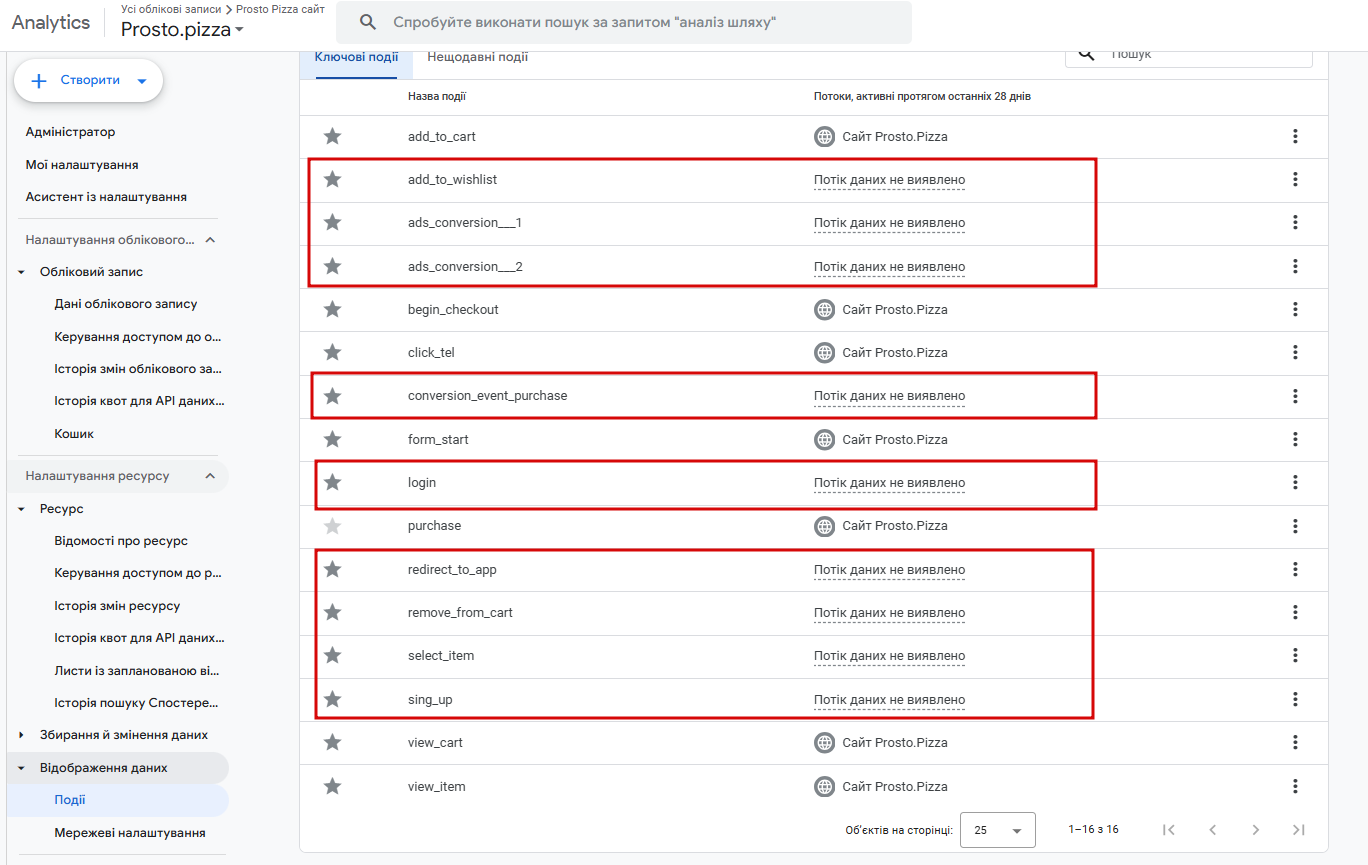
Task: Click the search magnifier icon in top bar
Action: [368, 22]
